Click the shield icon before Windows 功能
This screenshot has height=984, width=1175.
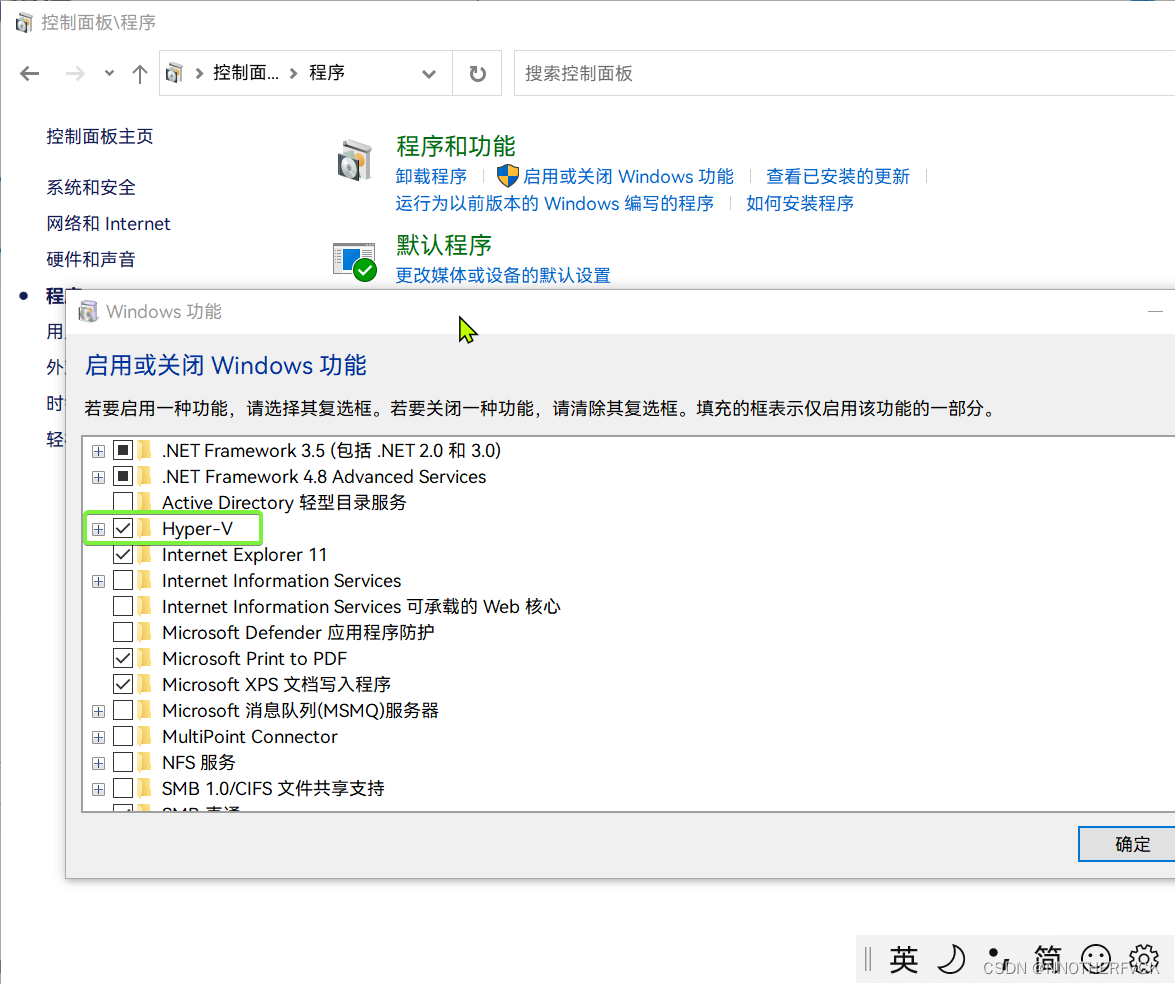[x=507, y=176]
